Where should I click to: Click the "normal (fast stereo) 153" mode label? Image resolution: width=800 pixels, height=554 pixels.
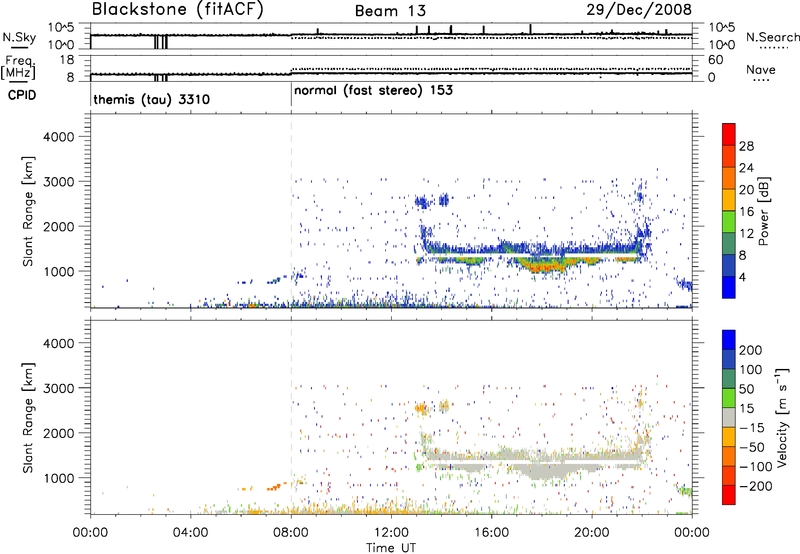click(x=373, y=90)
